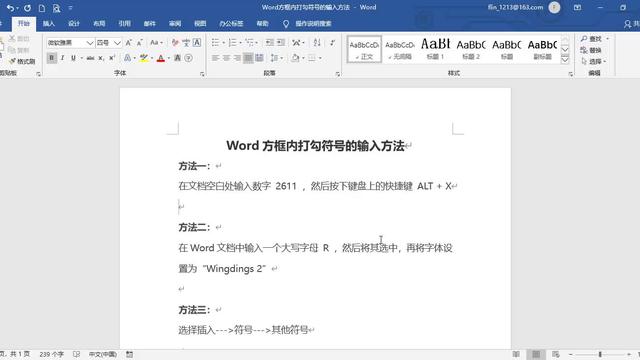Click the Redo icon in title bar
This screenshot has height=360, width=640.
pyautogui.click(x=27, y=8)
